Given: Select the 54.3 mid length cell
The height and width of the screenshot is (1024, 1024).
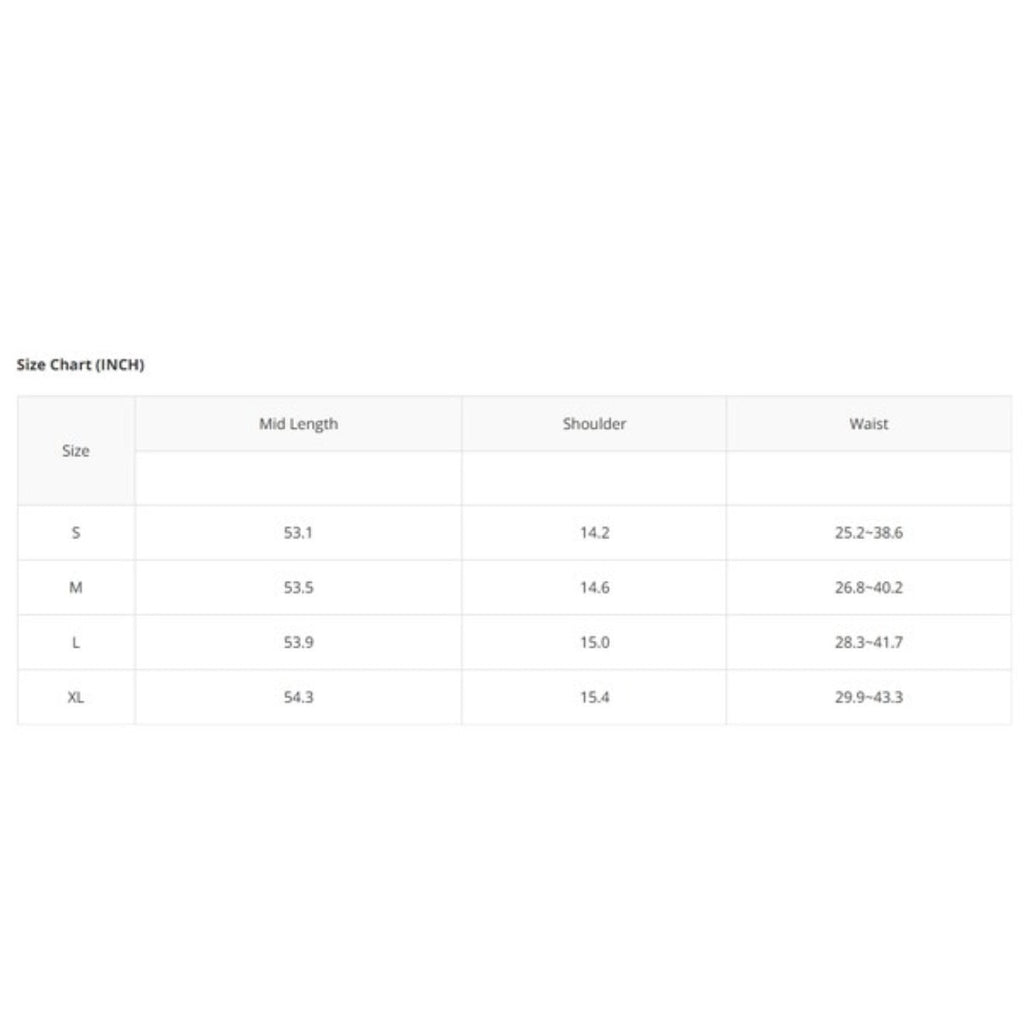Looking at the screenshot, I should pyautogui.click(x=298, y=698).
